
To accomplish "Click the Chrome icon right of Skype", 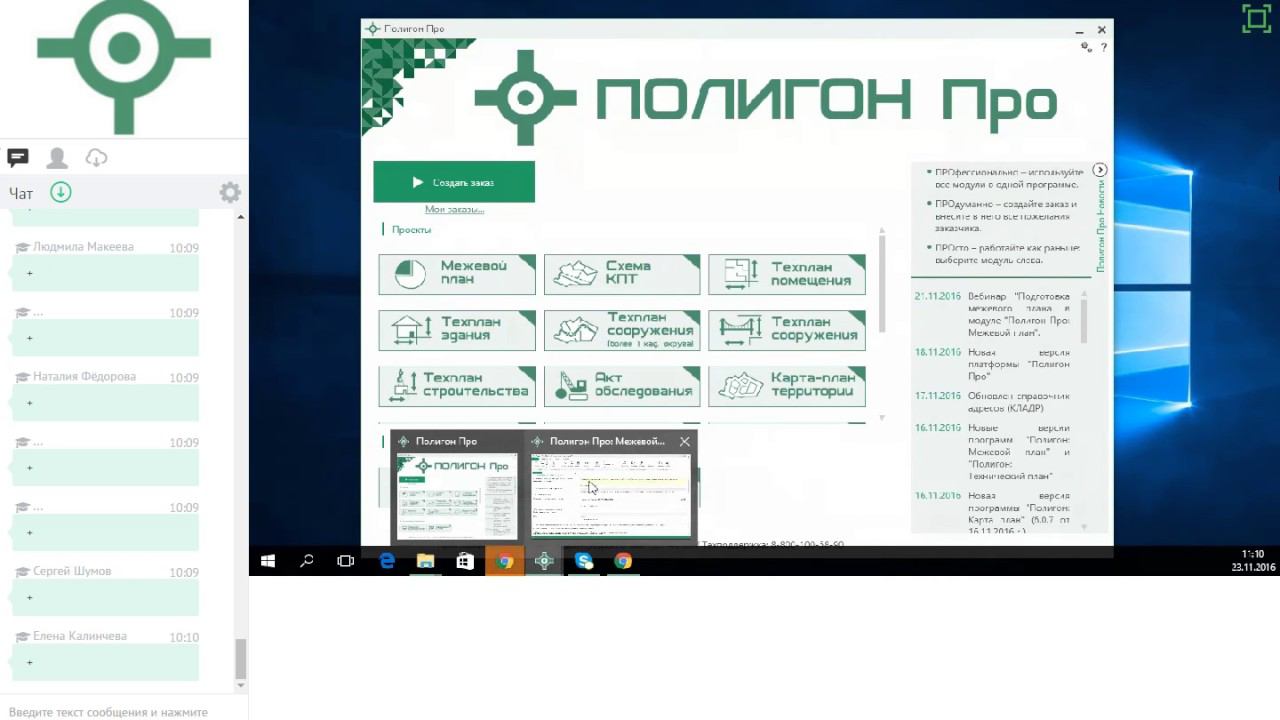I will pyautogui.click(x=623, y=561).
